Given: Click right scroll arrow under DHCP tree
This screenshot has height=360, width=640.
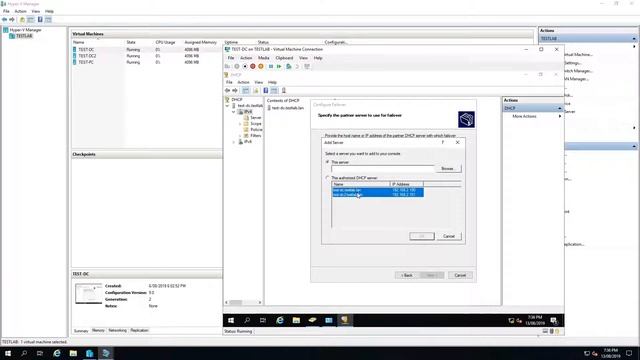Looking at the screenshot, I should pos(260,302).
